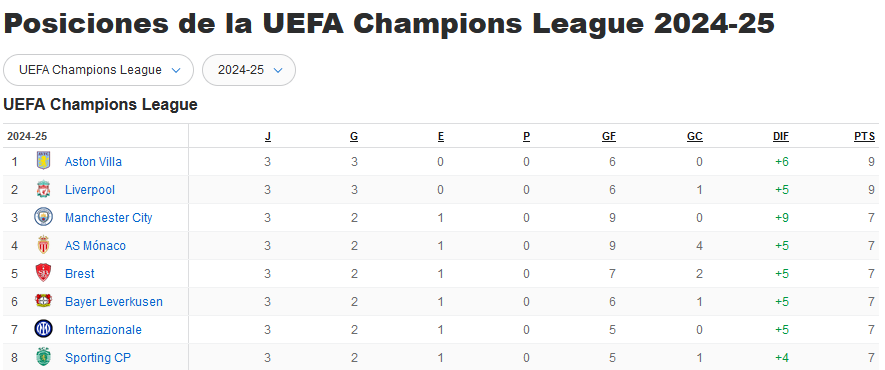Open the 2024-25 season dropdown
The width and height of the screenshot is (885, 370).
coord(249,70)
